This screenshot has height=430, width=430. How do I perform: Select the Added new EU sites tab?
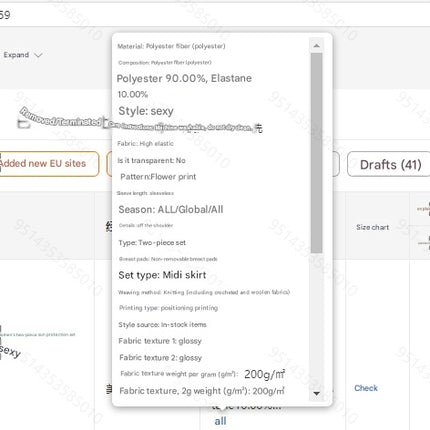[48, 164]
